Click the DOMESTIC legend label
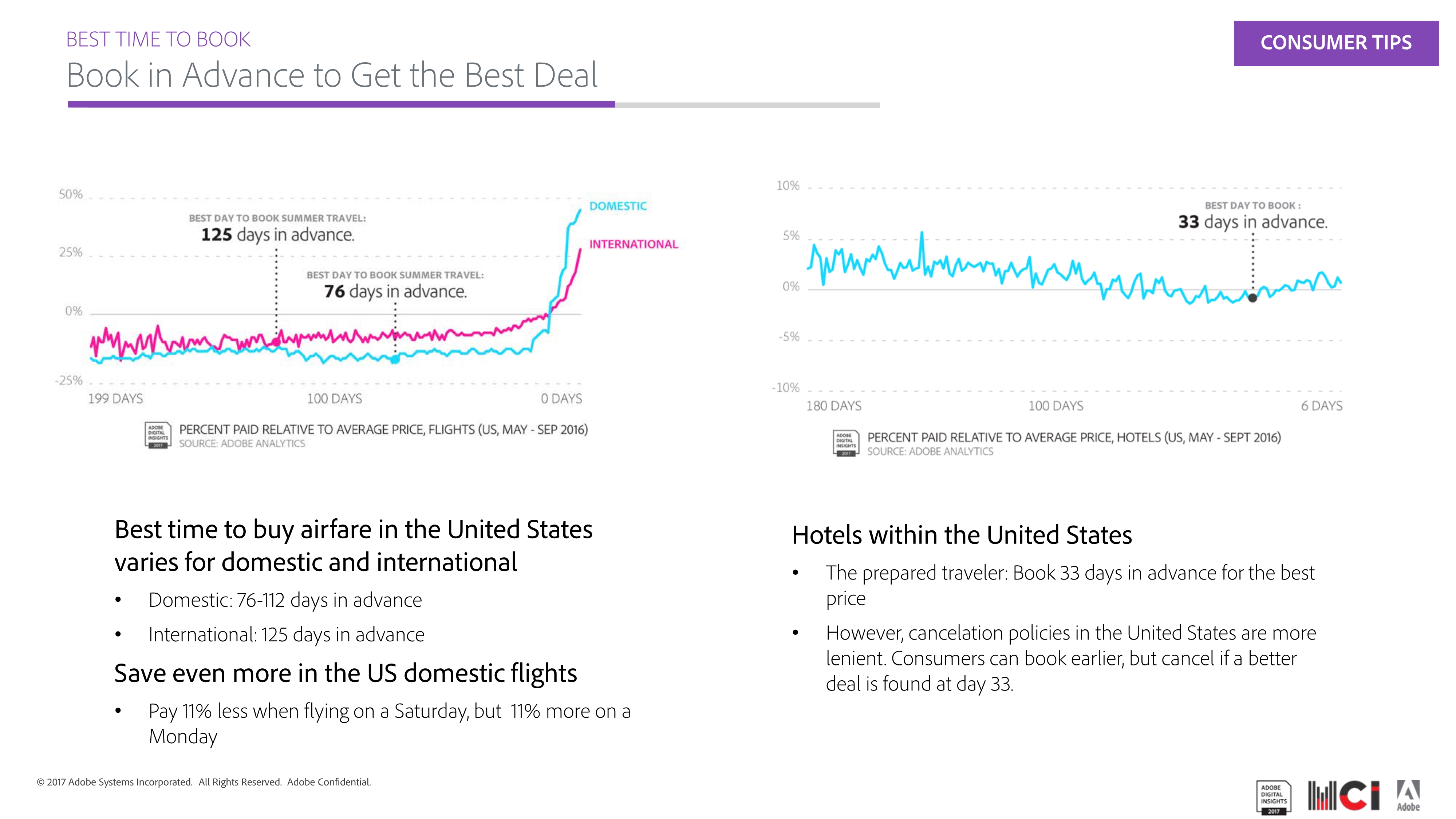1456x819 pixels. [618, 206]
